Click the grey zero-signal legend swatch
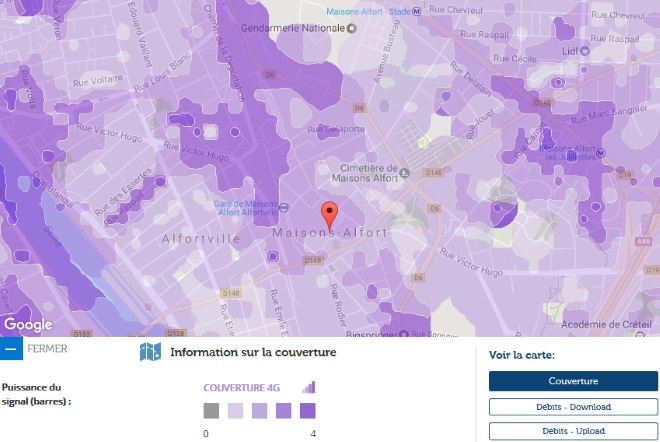Screen dimensions: 660x442 (211, 410)
